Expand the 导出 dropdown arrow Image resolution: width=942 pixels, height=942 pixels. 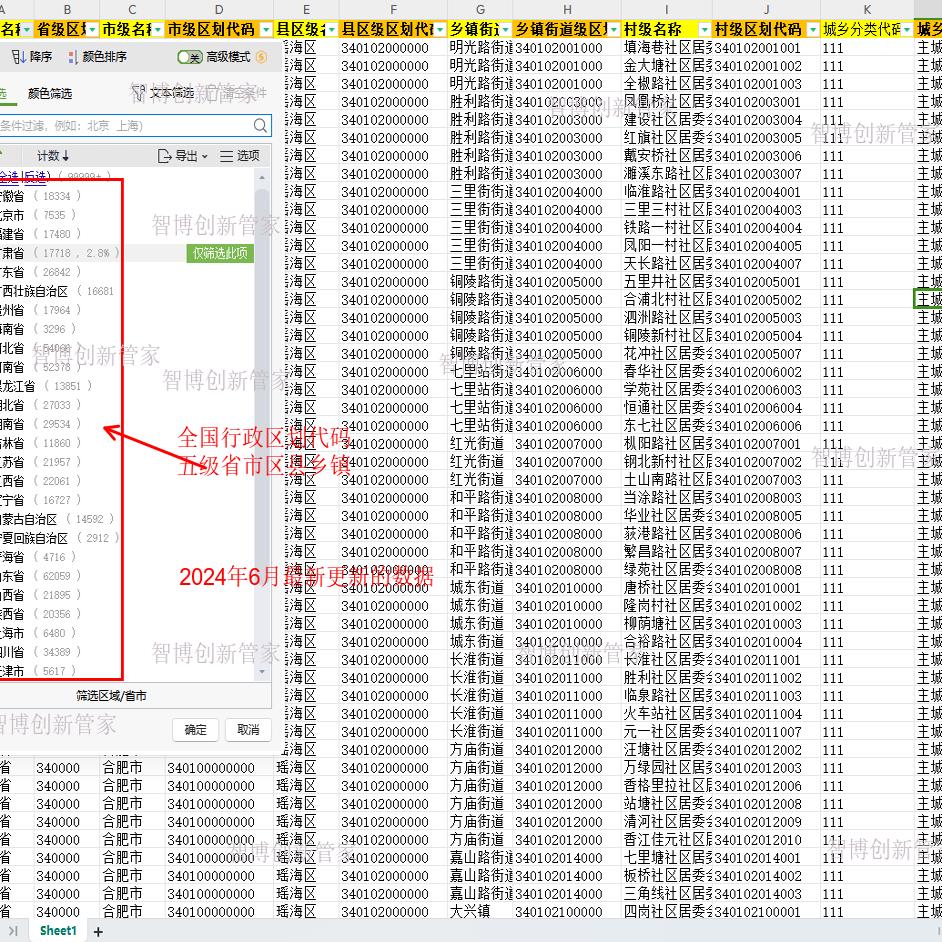tap(205, 155)
